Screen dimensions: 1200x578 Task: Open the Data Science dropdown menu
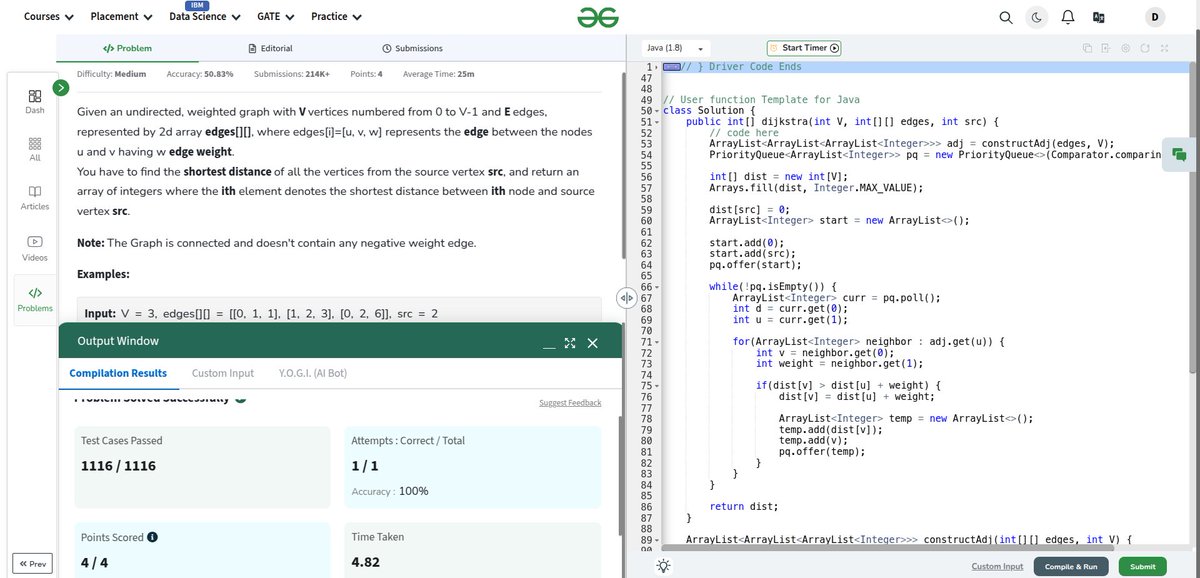pos(205,17)
